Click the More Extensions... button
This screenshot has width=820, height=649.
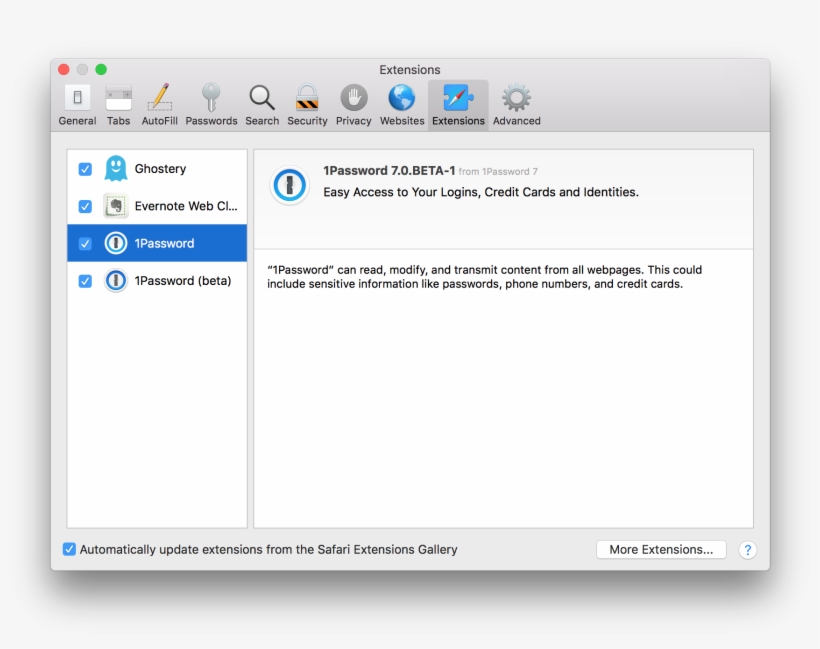[x=661, y=550]
